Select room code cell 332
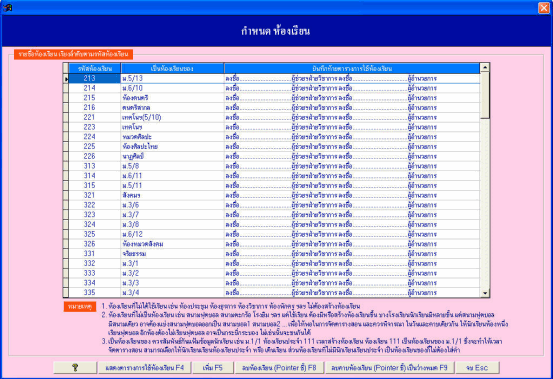 point(95,263)
